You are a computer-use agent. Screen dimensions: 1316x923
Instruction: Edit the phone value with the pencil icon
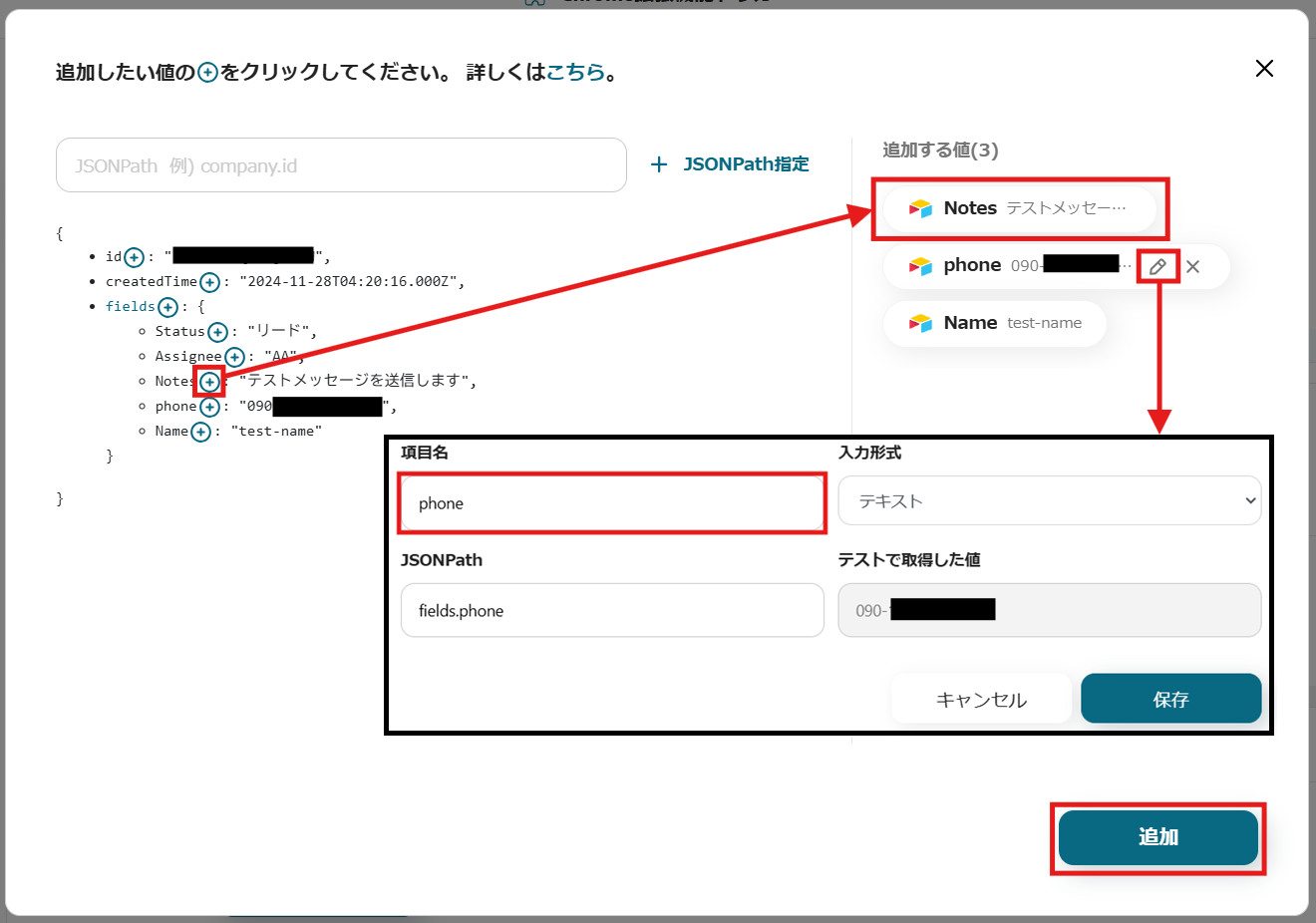(x=1157, y=266)
